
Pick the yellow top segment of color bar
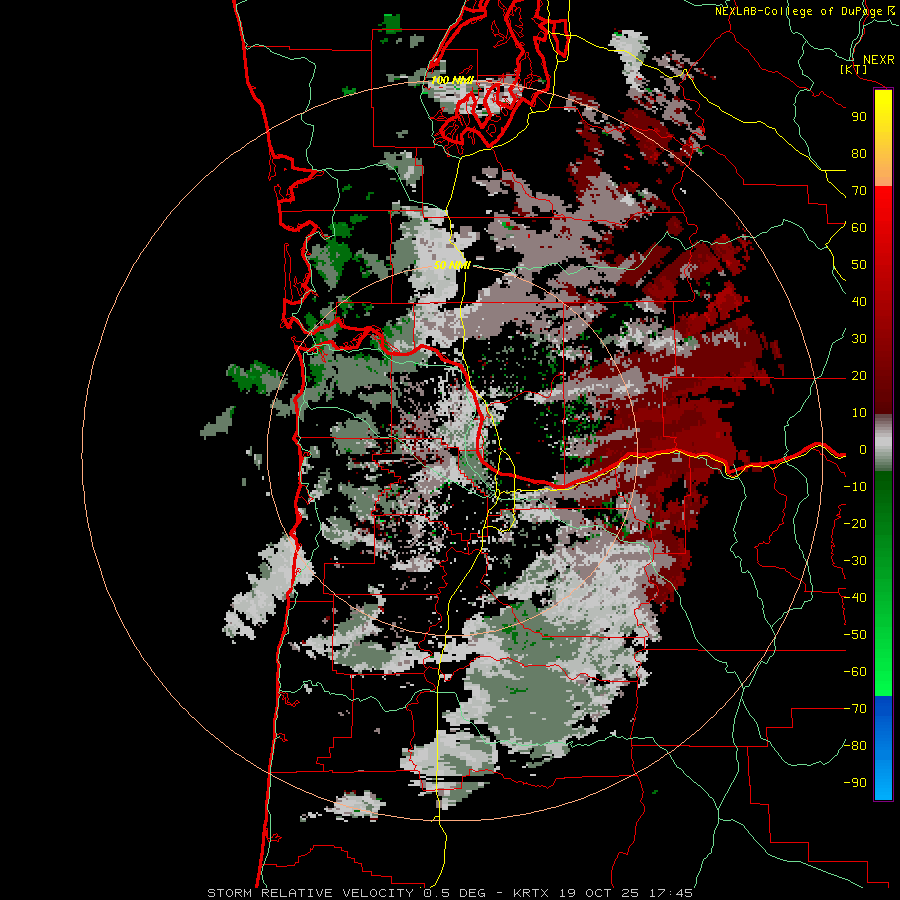[x=883, y=138]
